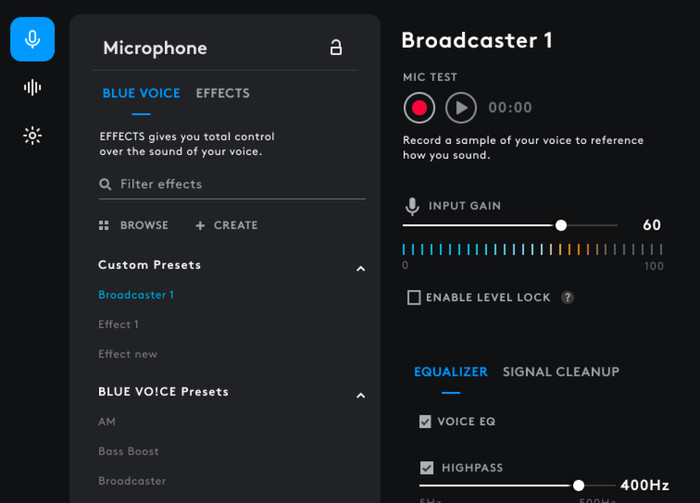Image resolution: width=700 pixels, height=503 pixels.
Task: Open the Level Lock help question mark
Action: tap(567, 298)
